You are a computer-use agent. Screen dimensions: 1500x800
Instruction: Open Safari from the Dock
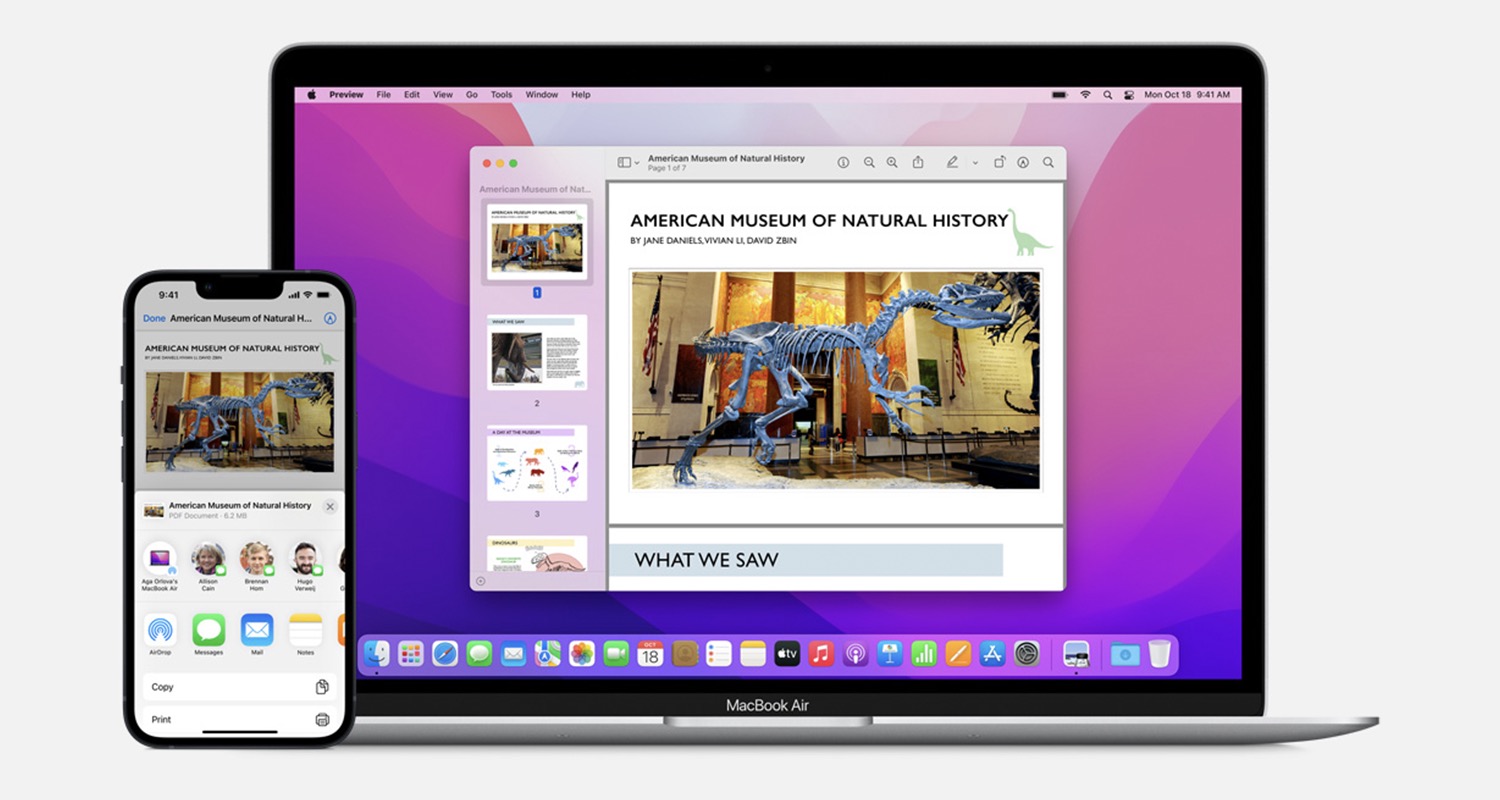click(445, 654)
